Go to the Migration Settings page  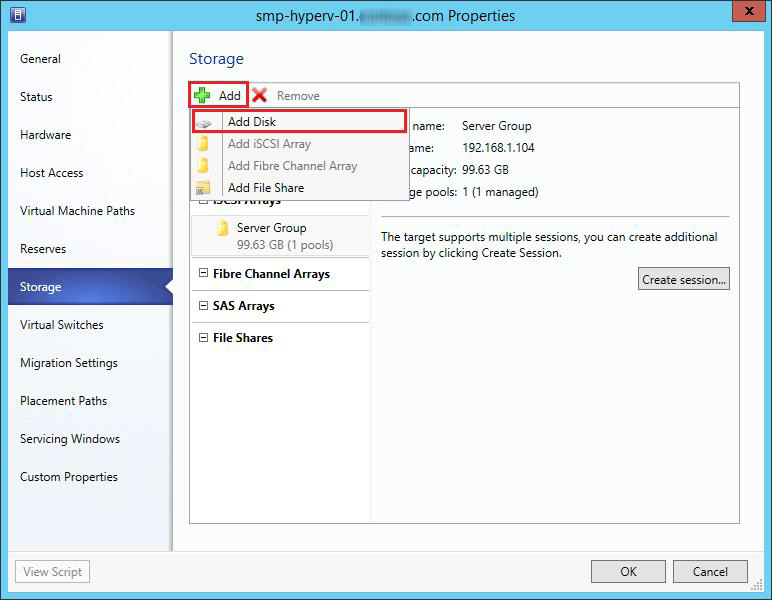click(69, 363)
